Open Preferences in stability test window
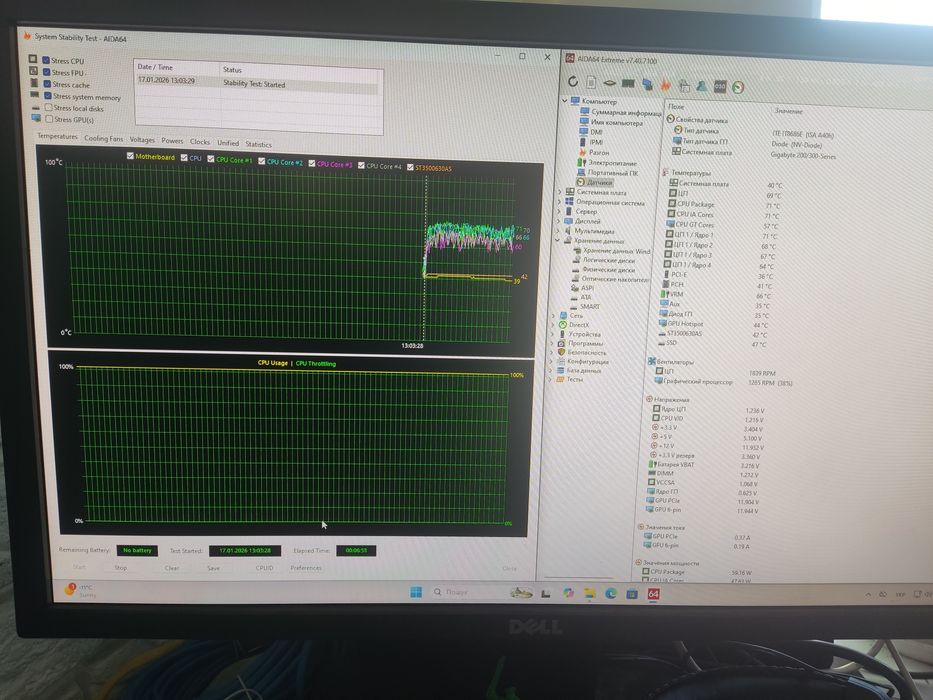 click(x=306, y=568)
